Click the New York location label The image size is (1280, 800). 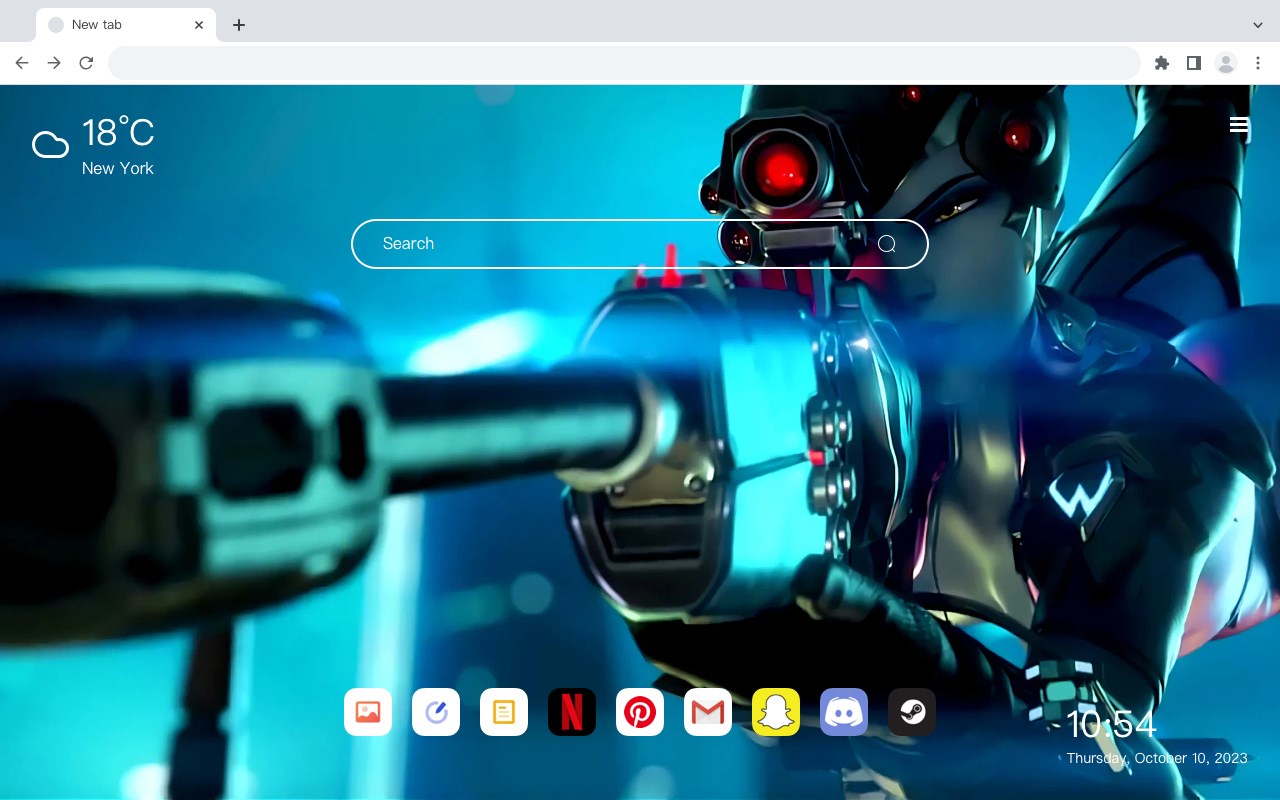(118, 169)
